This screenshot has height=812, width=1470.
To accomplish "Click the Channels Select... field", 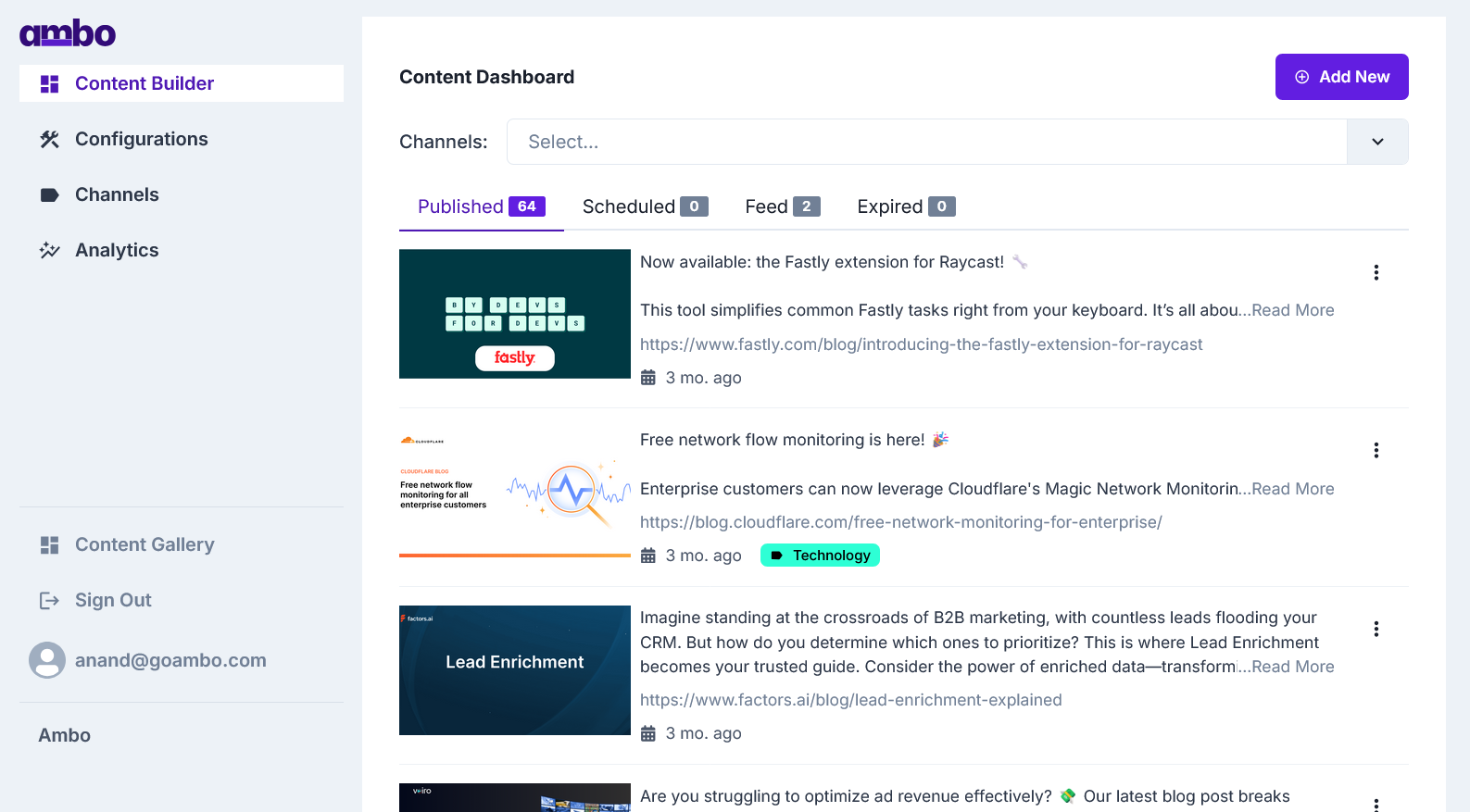I will [x=926, y=142].
